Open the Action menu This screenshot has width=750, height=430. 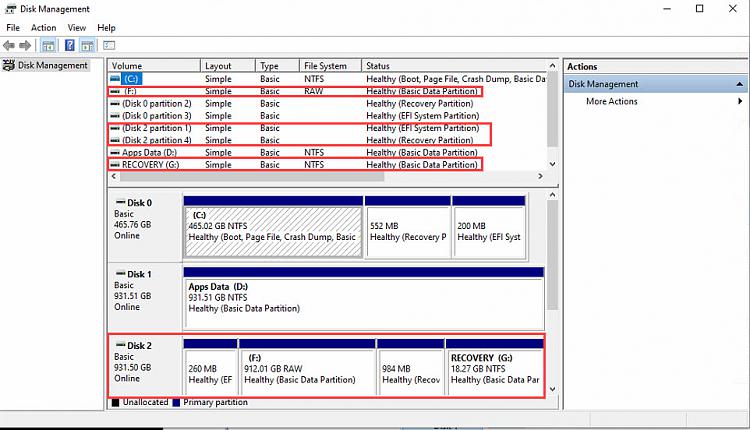point(44,28)
